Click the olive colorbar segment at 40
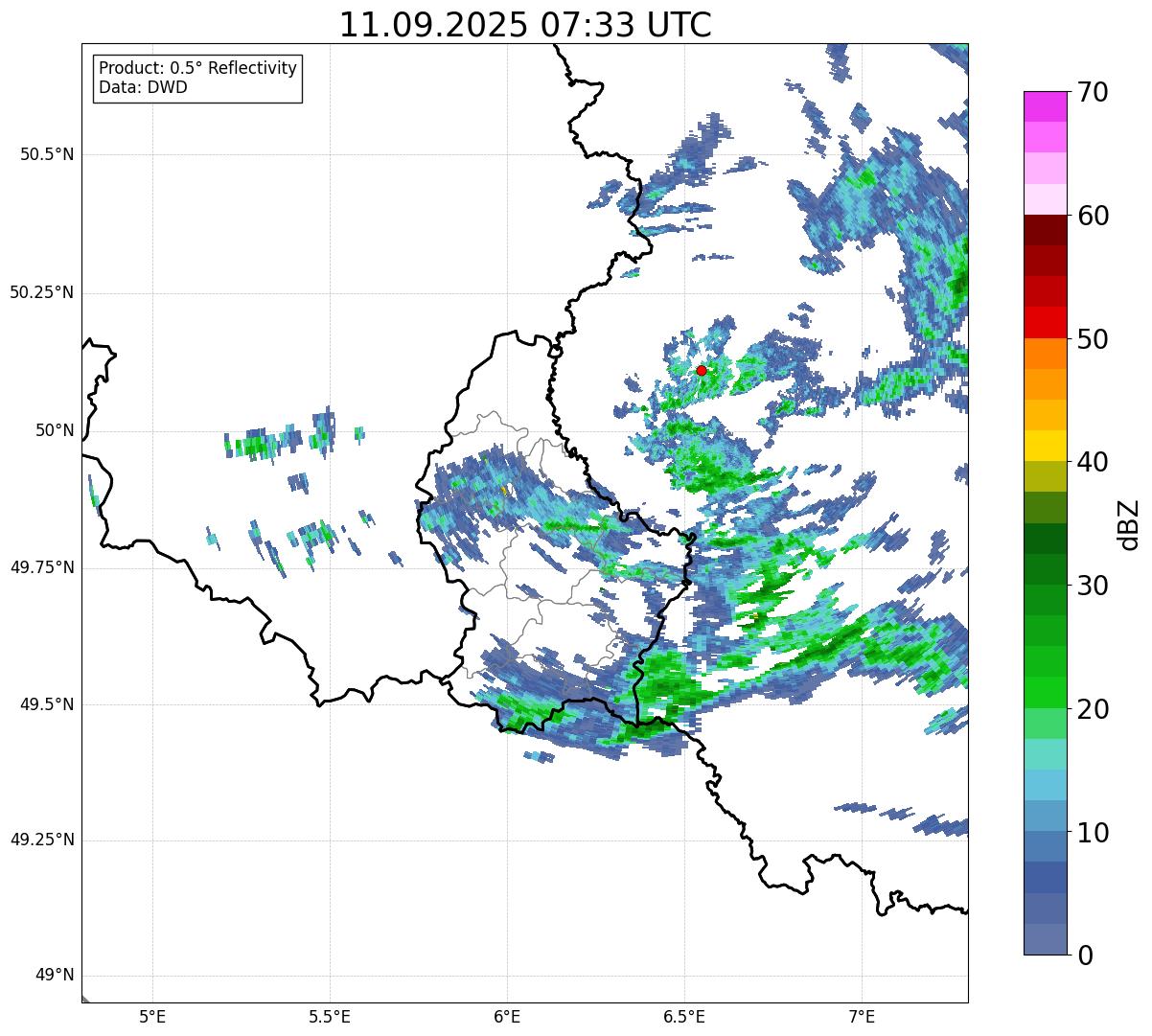Viewport: 1152px width, 1036px height. (1045, 476)
